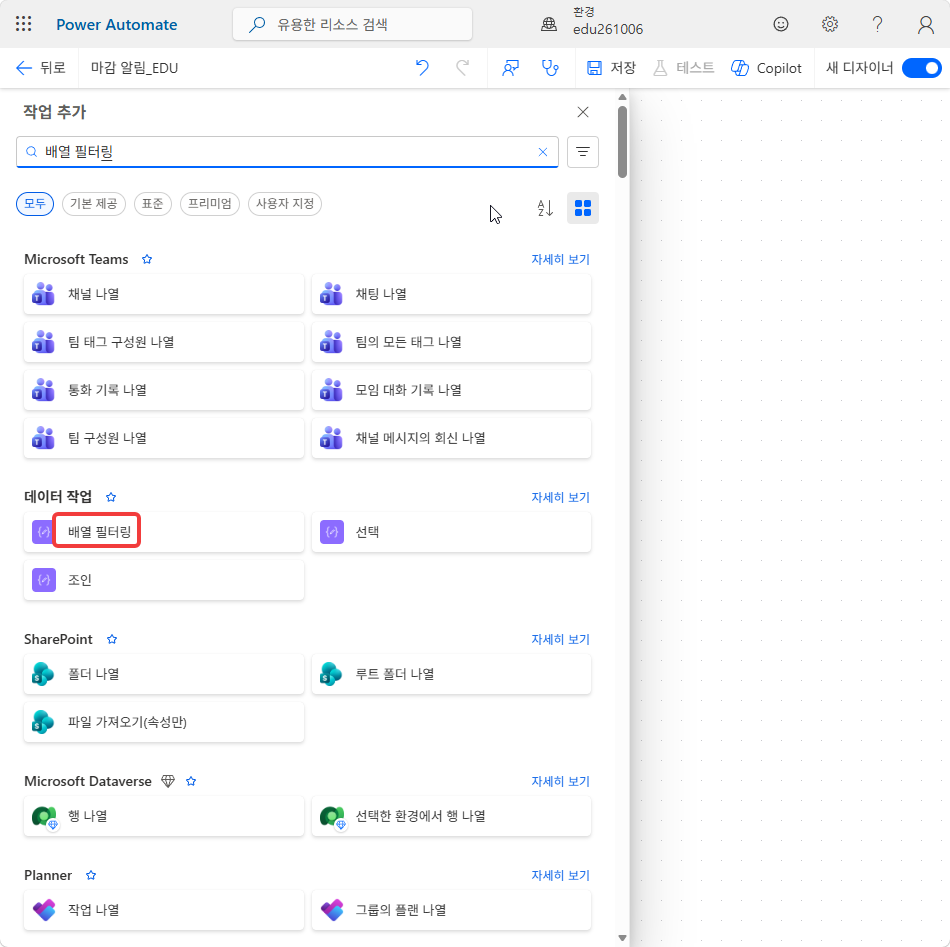Select the 표준 filter chip
Screen dimensions: 950x947
pyautogui.click(x=153, y=204)
